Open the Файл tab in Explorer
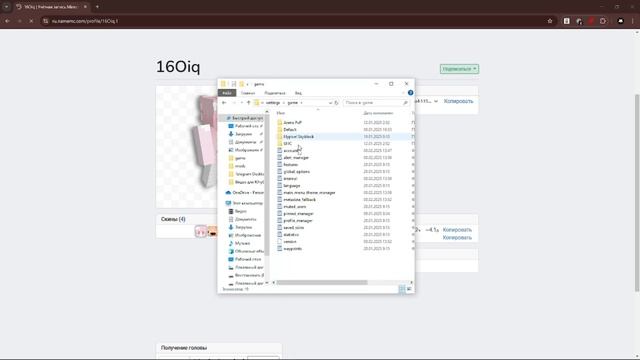 tap(227, 93)
